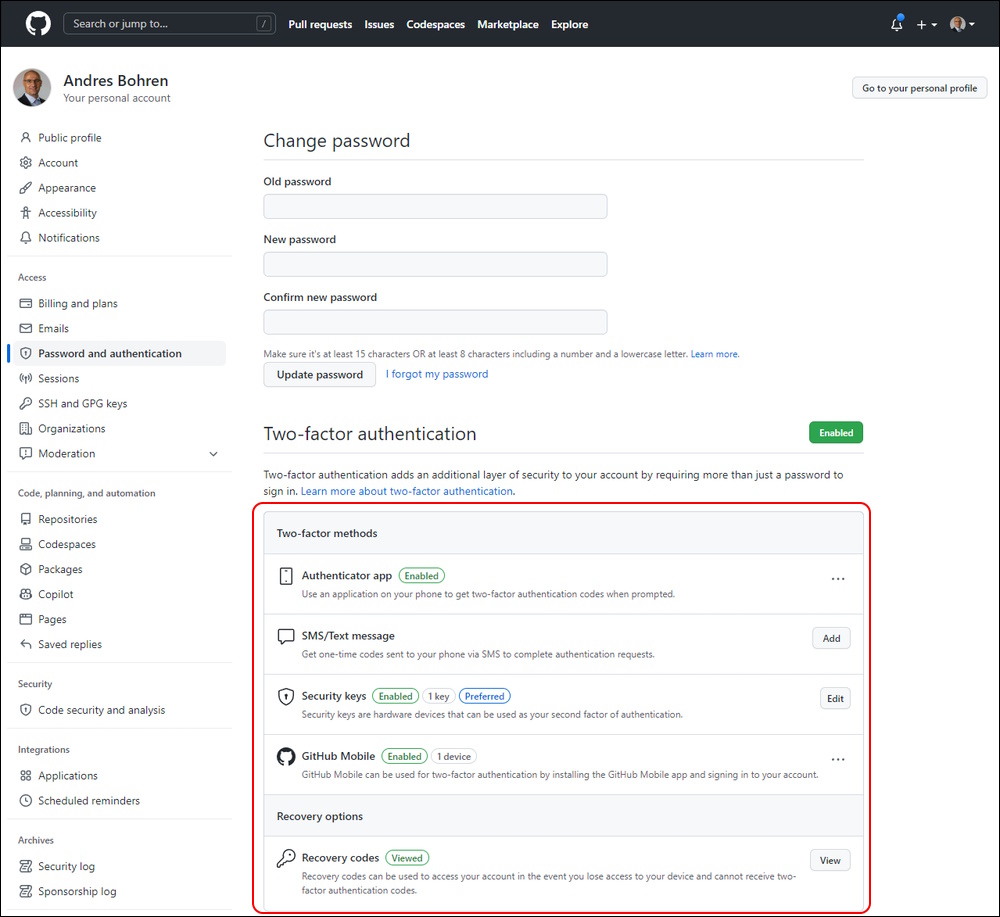Open Codespaces in top navigation
Viewport: 1000px width, 917px height.
pos(436,24)
